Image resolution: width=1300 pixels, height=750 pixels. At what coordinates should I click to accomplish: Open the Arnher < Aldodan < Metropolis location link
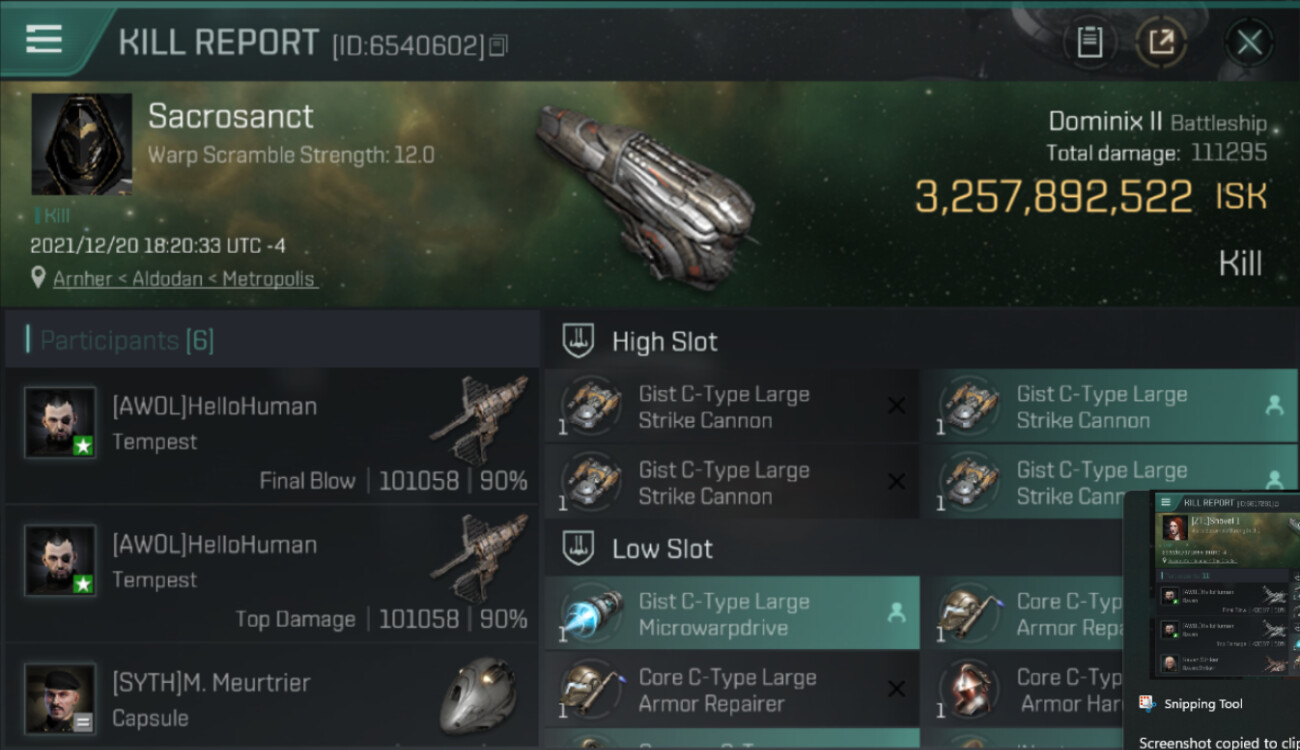183,279
